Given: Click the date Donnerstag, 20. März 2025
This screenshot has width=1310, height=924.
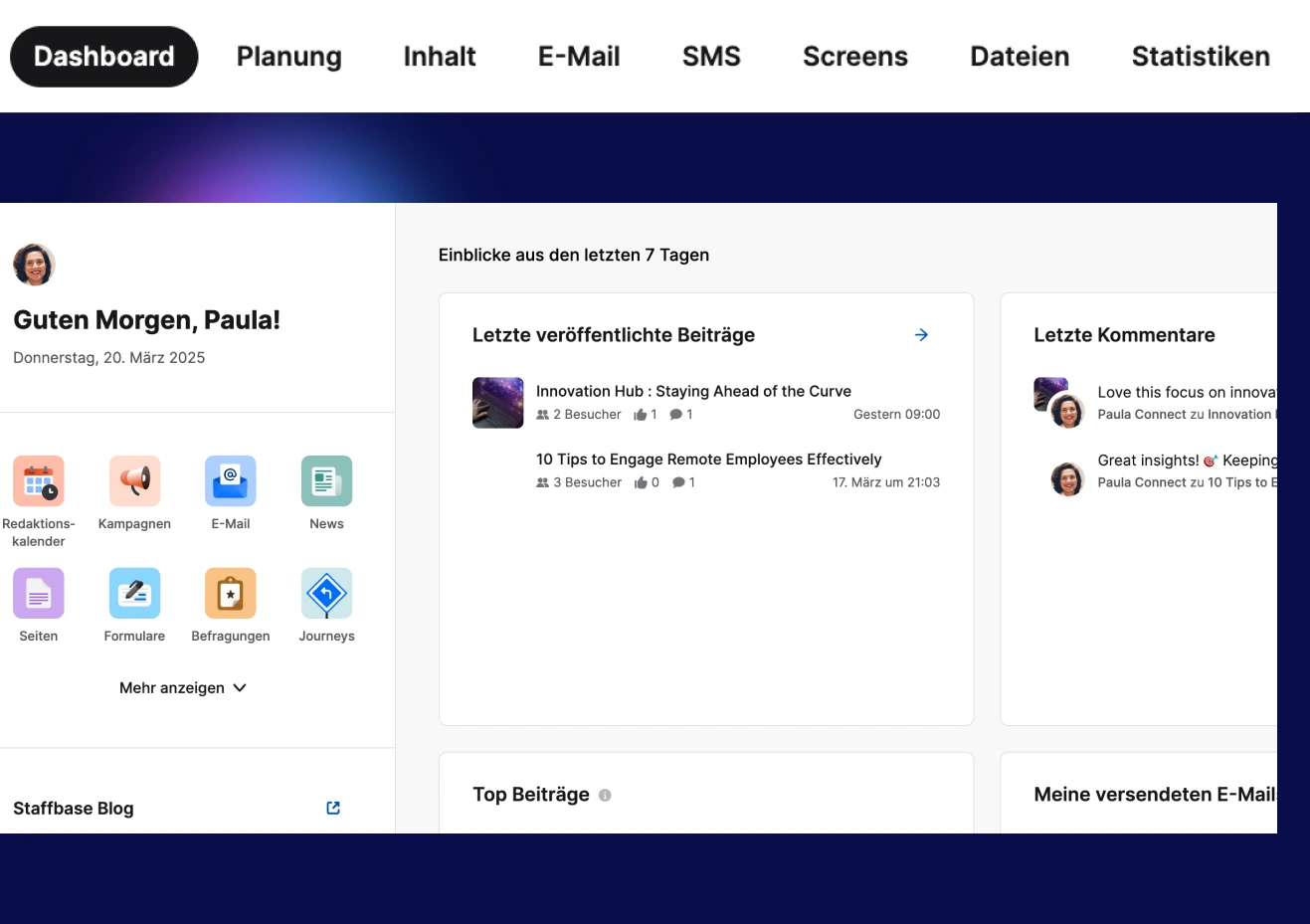Looking at the screenshot, I should pos(109,358).
